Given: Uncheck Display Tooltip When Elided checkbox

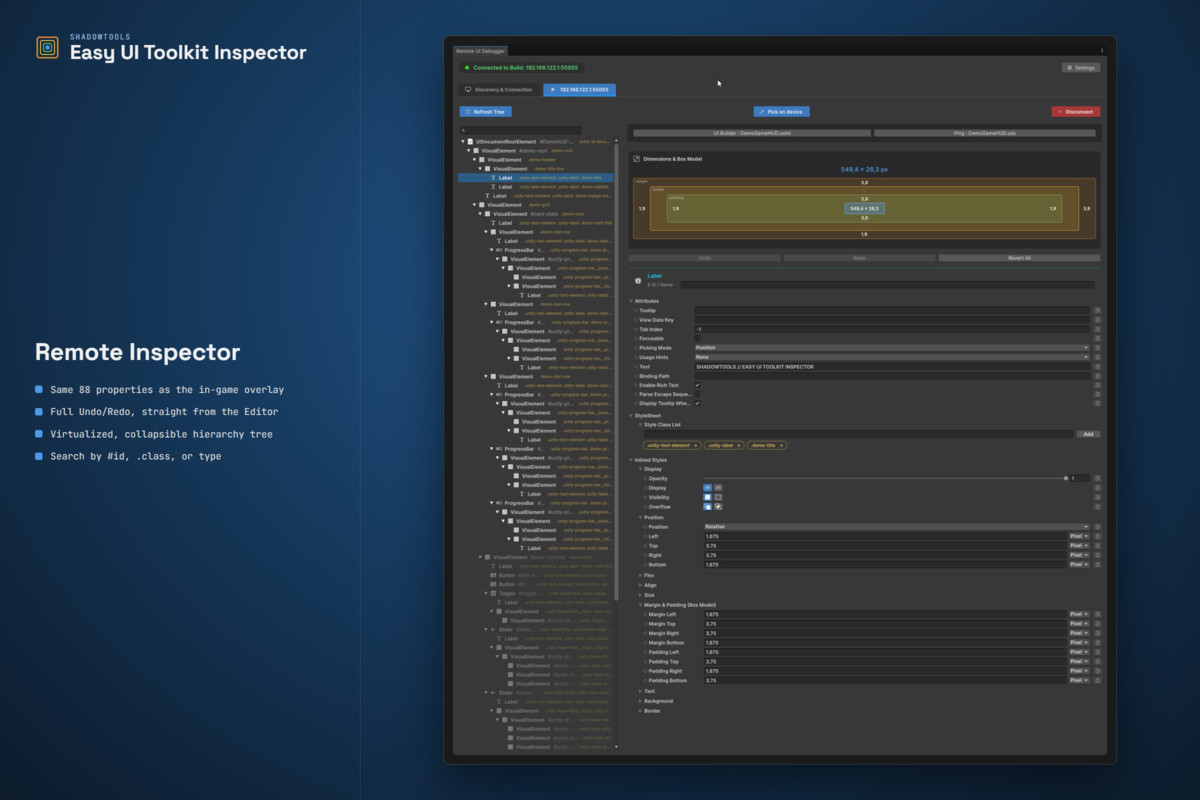Looking at the screenshot, I should pos(698,403).
